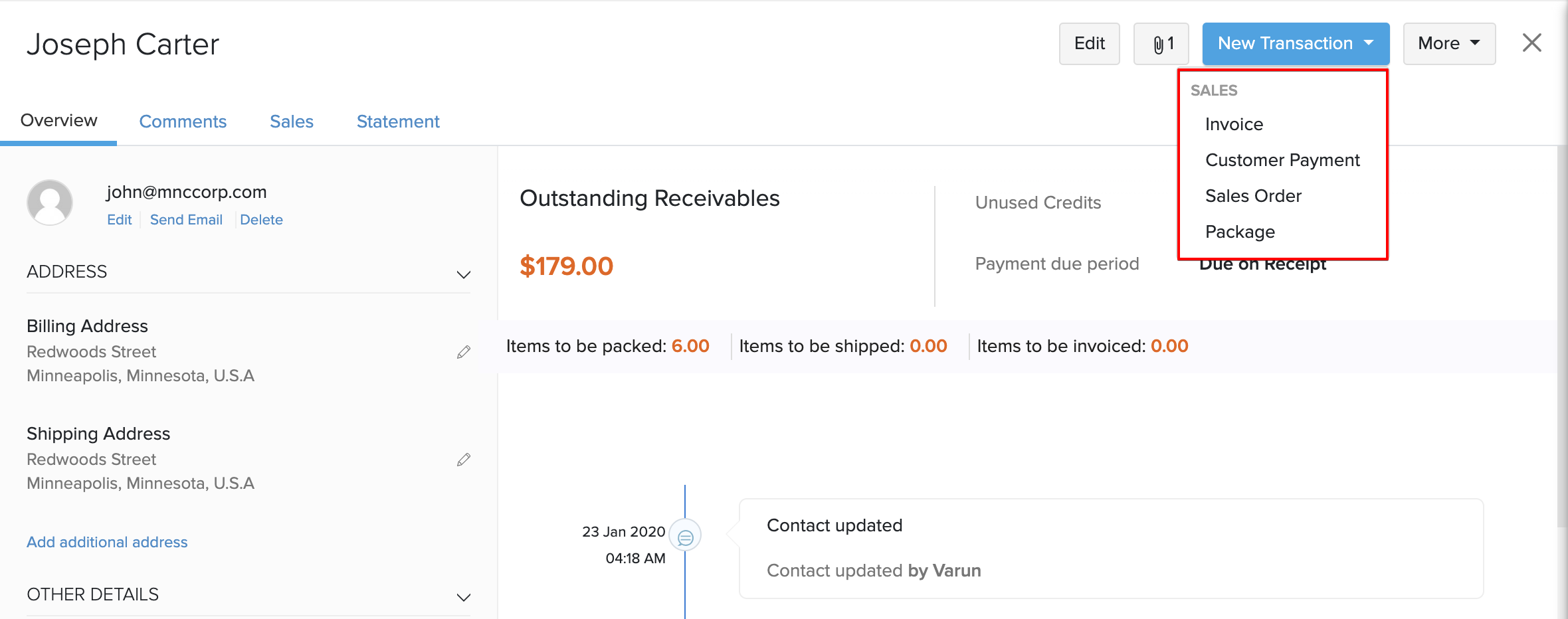
Task: Click the contact avatar placeholder image
Action: (49, 203)
